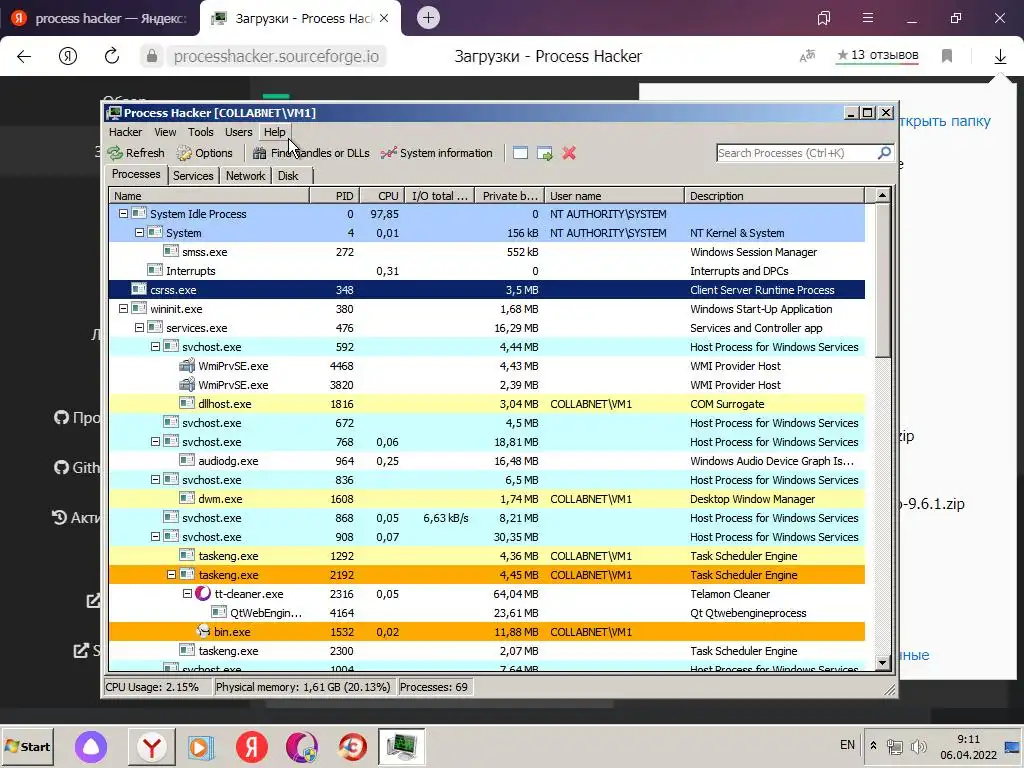The image size is (1024, 768).
Task: Select the dllhost.exe process row
Action: click(487, 404)
